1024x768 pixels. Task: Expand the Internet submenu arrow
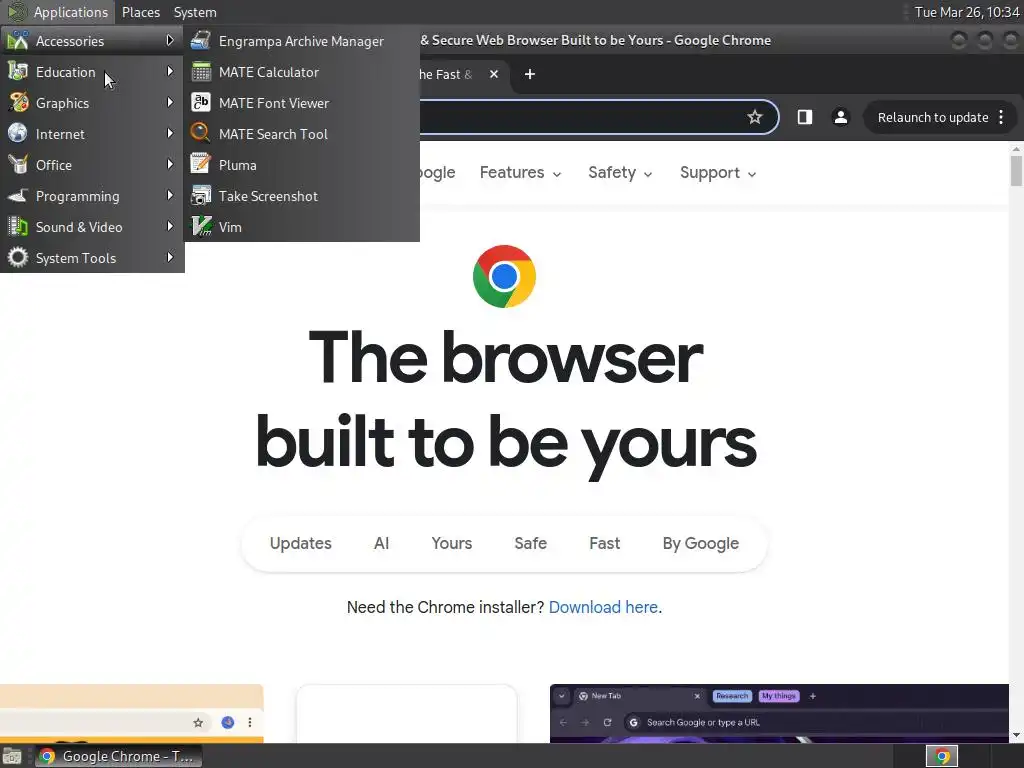coord(170,133)
